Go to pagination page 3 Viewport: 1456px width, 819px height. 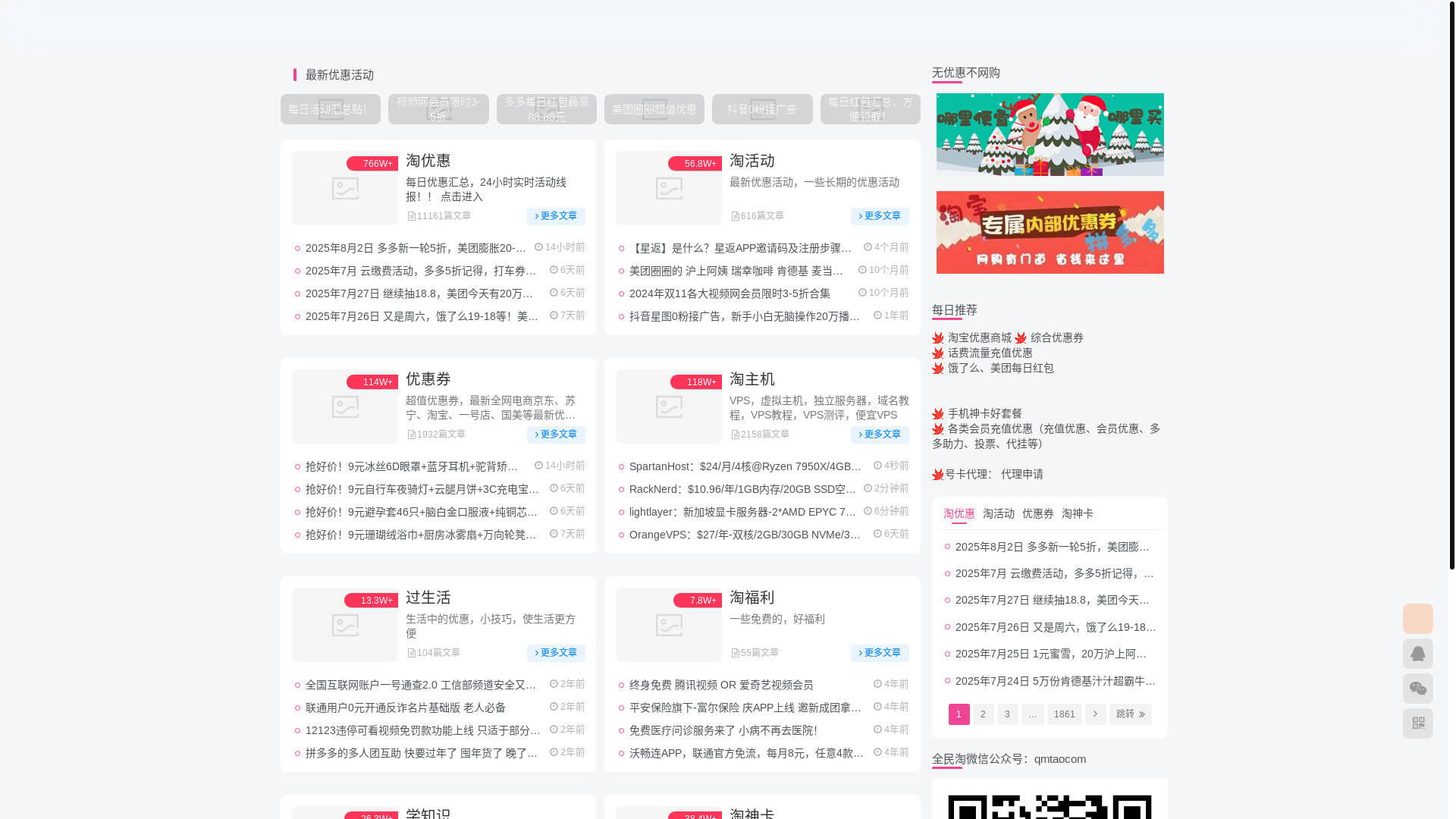[1007, 714]
